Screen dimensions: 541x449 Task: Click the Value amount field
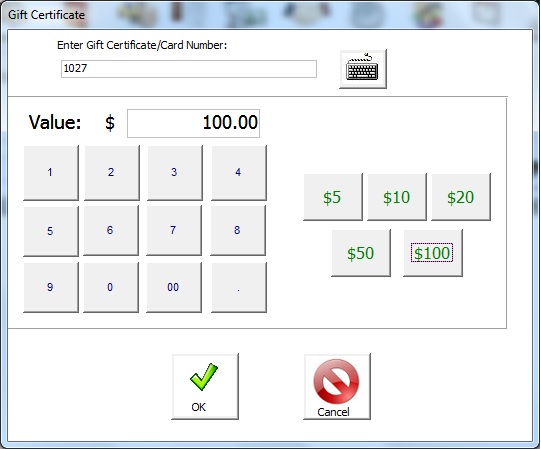tap(194, 123)
